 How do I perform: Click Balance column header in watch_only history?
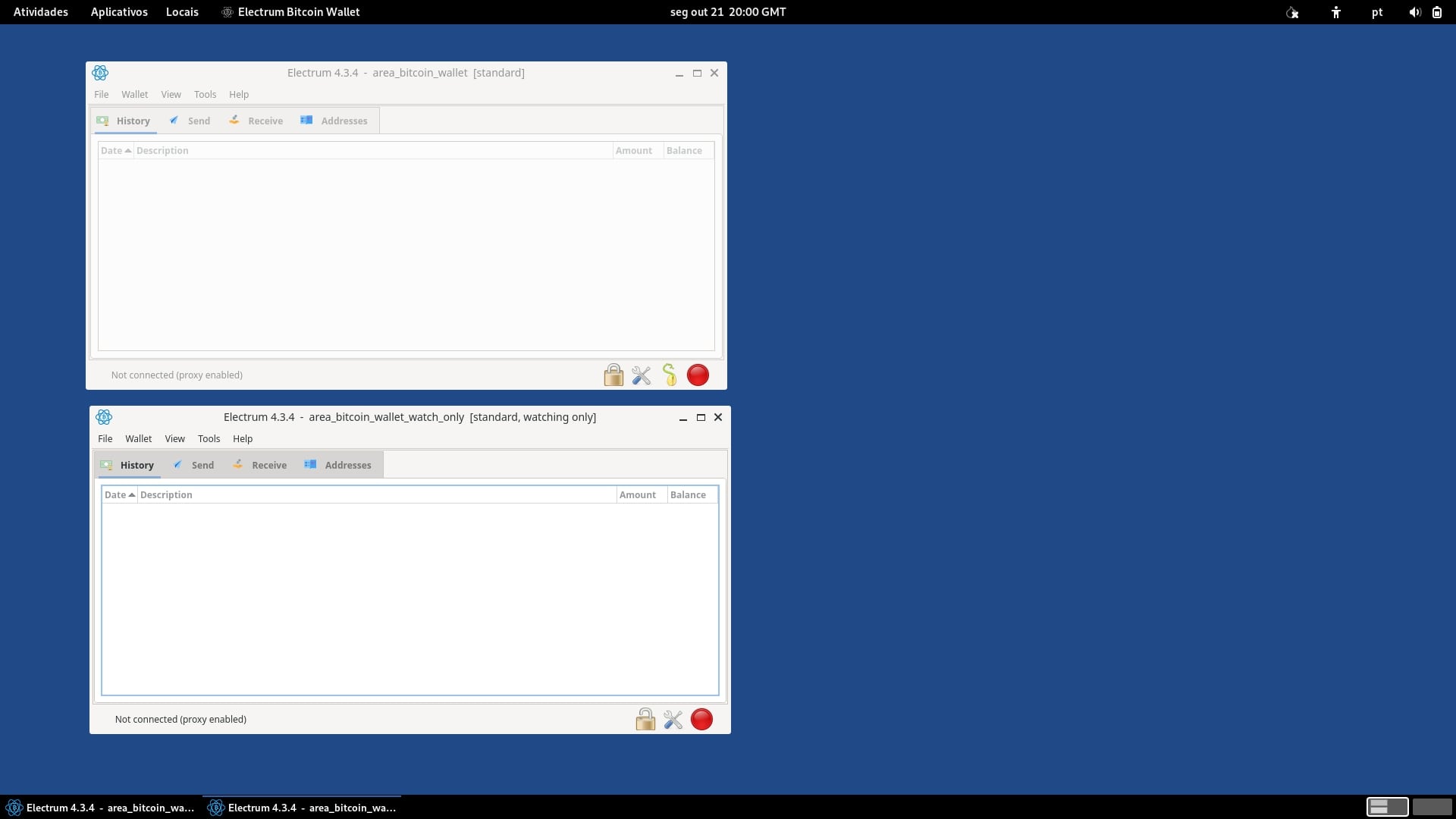pyautogui.click(x=692, y=495)
